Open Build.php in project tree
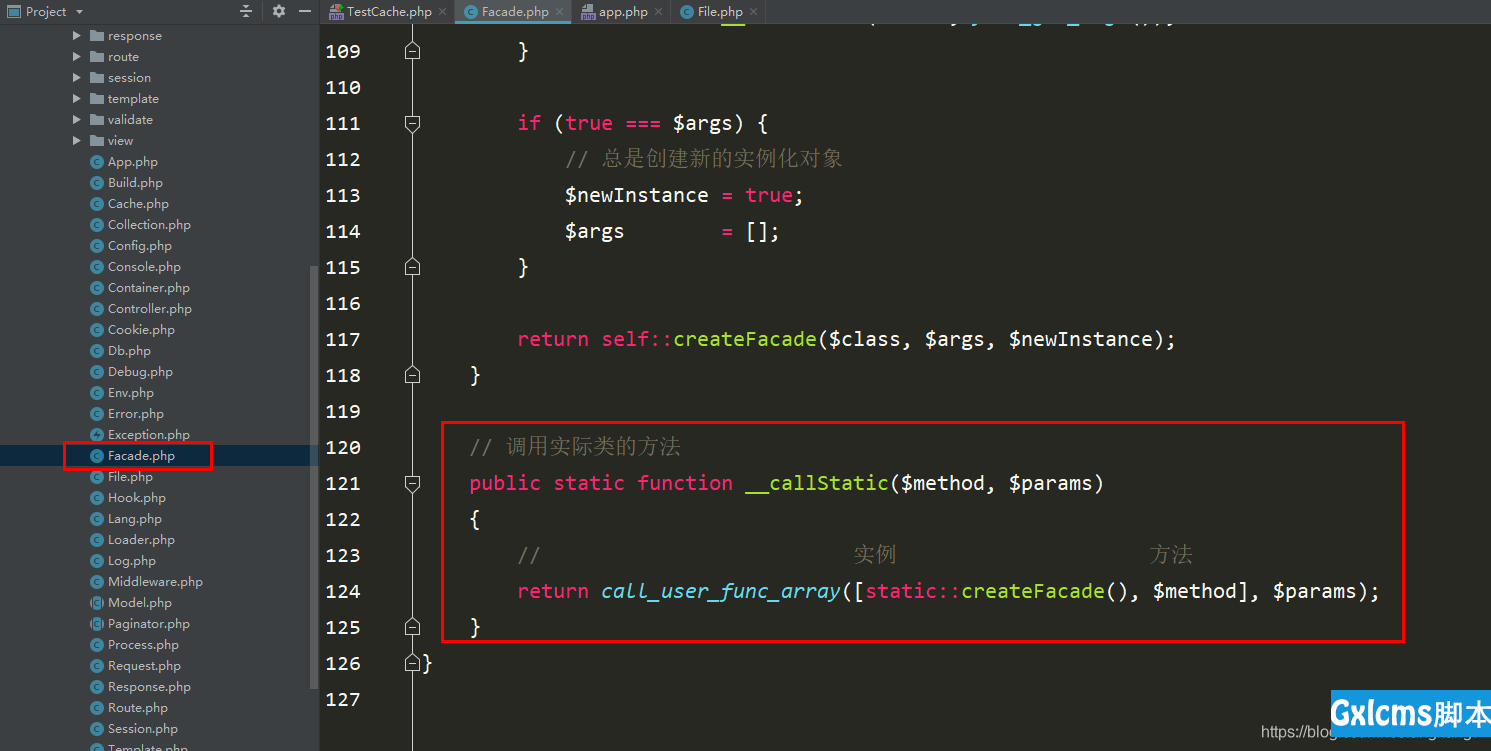Image resolution: width=1491 pixels, height=751 pixels. click(x=135, y=183)
